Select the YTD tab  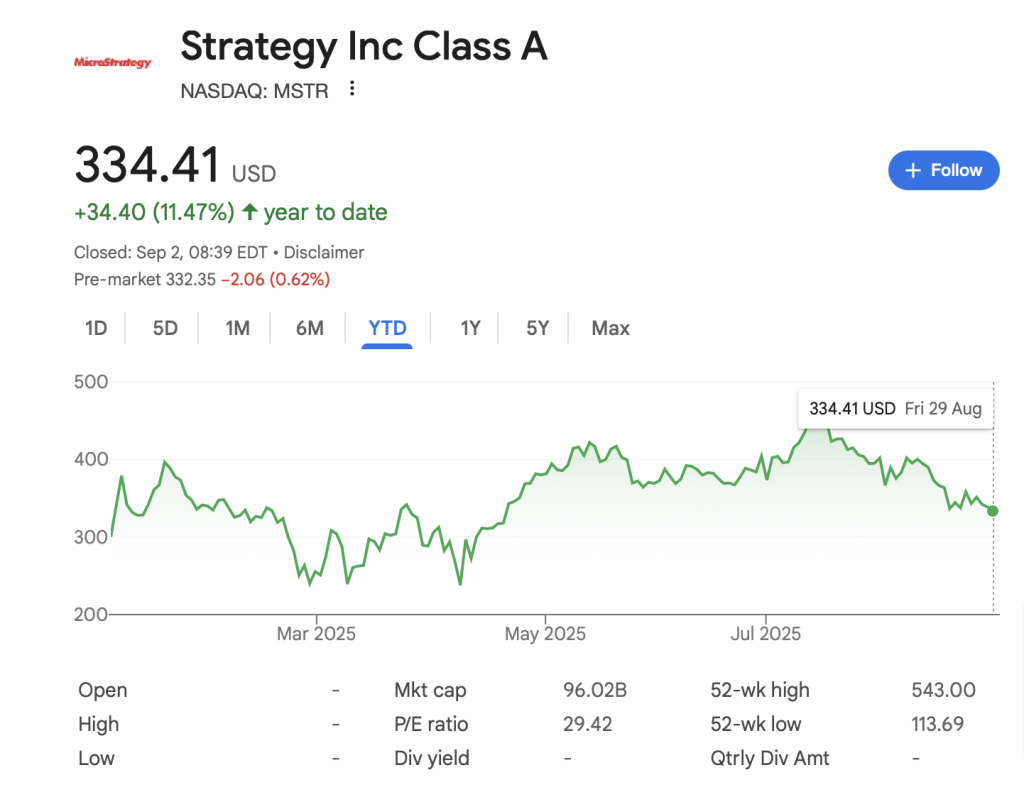[387, 328]
